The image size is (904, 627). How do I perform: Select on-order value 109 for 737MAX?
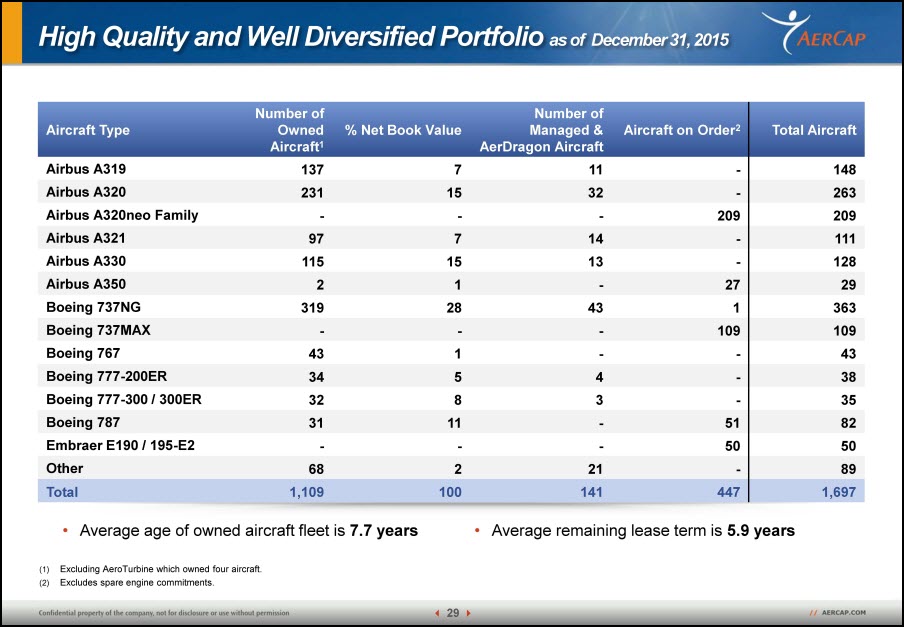pos(729,331)
